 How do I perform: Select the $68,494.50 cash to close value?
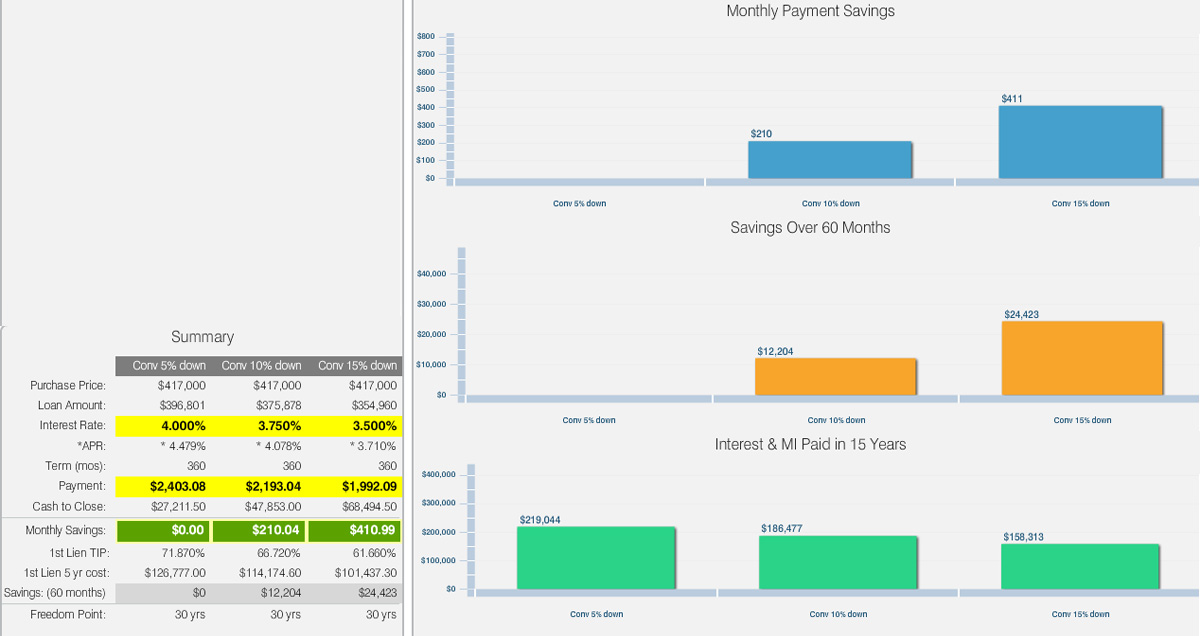click(x=369, y=507)
